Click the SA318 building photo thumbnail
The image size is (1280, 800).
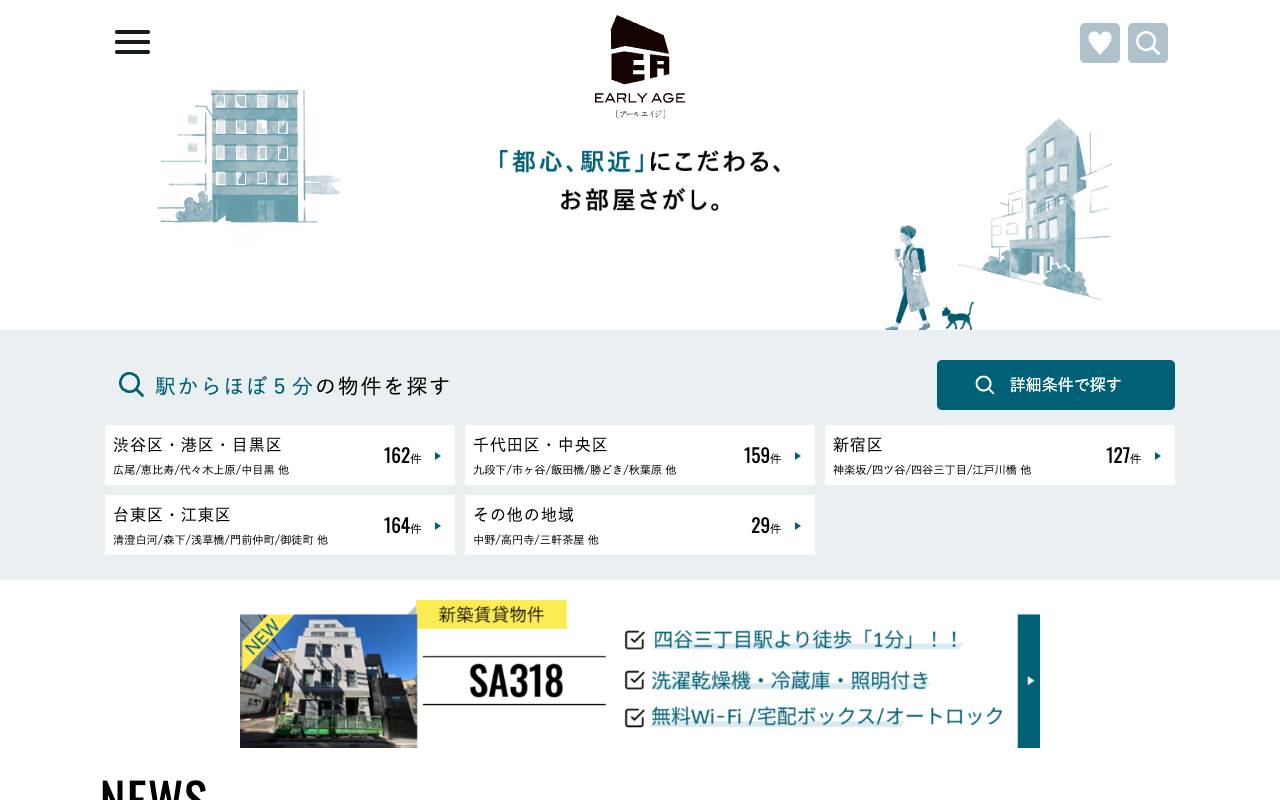point(328,681)
